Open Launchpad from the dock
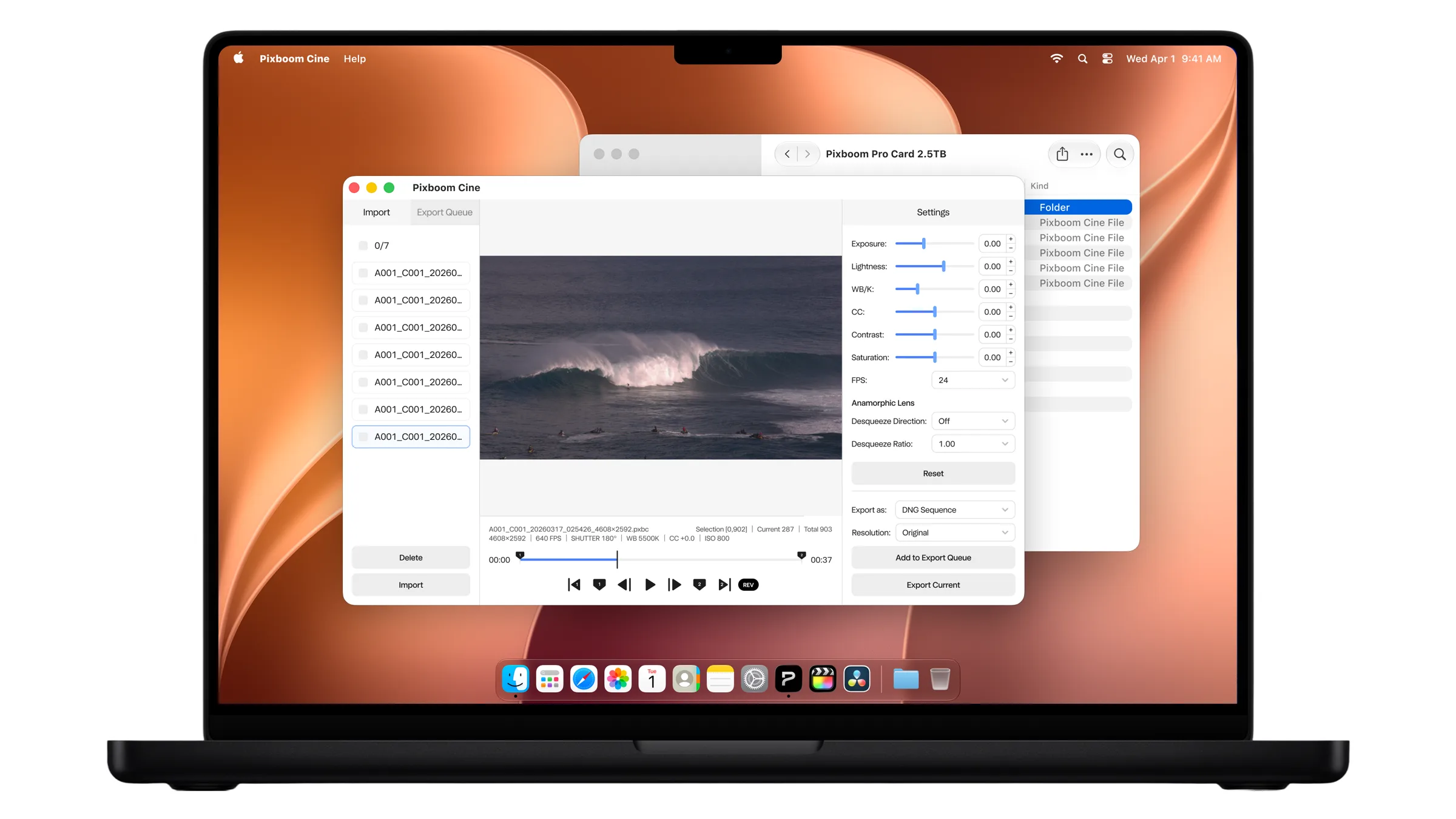Viewport: 1456px width, 819px height. 550,679
